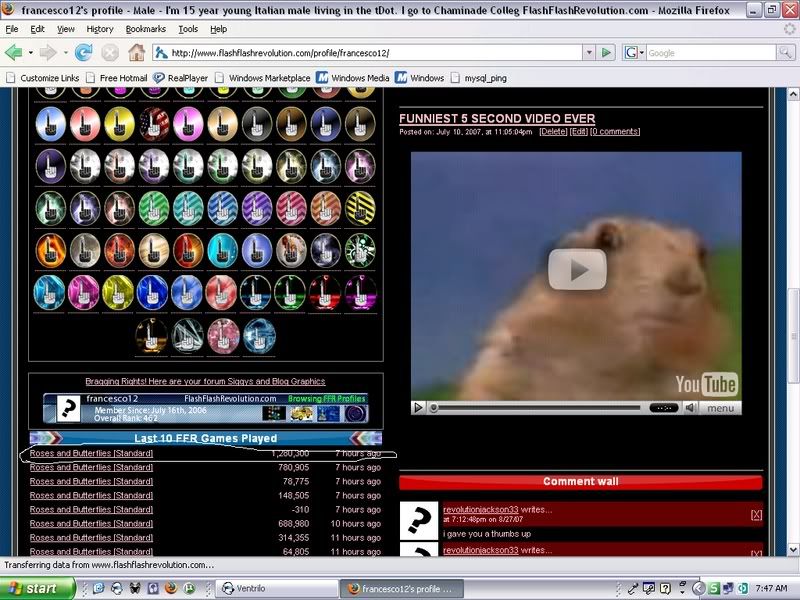Click the video seek progress bar

(538, 408)
